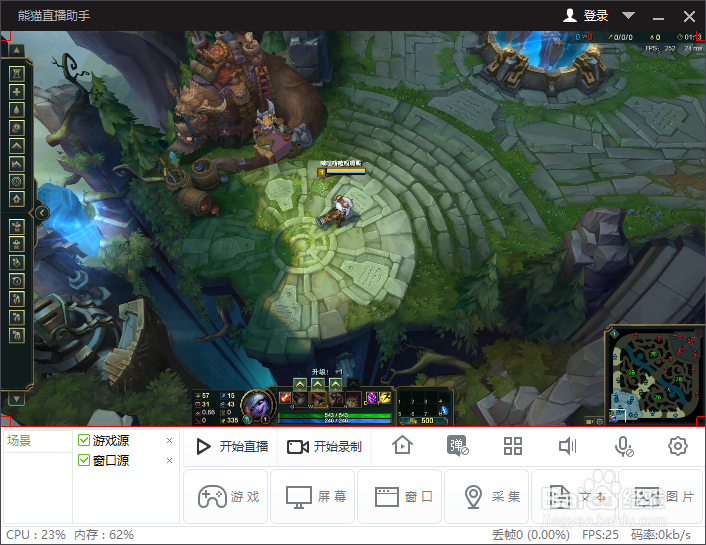Open the settings gear icon
The height and width of the screenshot is (545, 706).
coord(678,446)
